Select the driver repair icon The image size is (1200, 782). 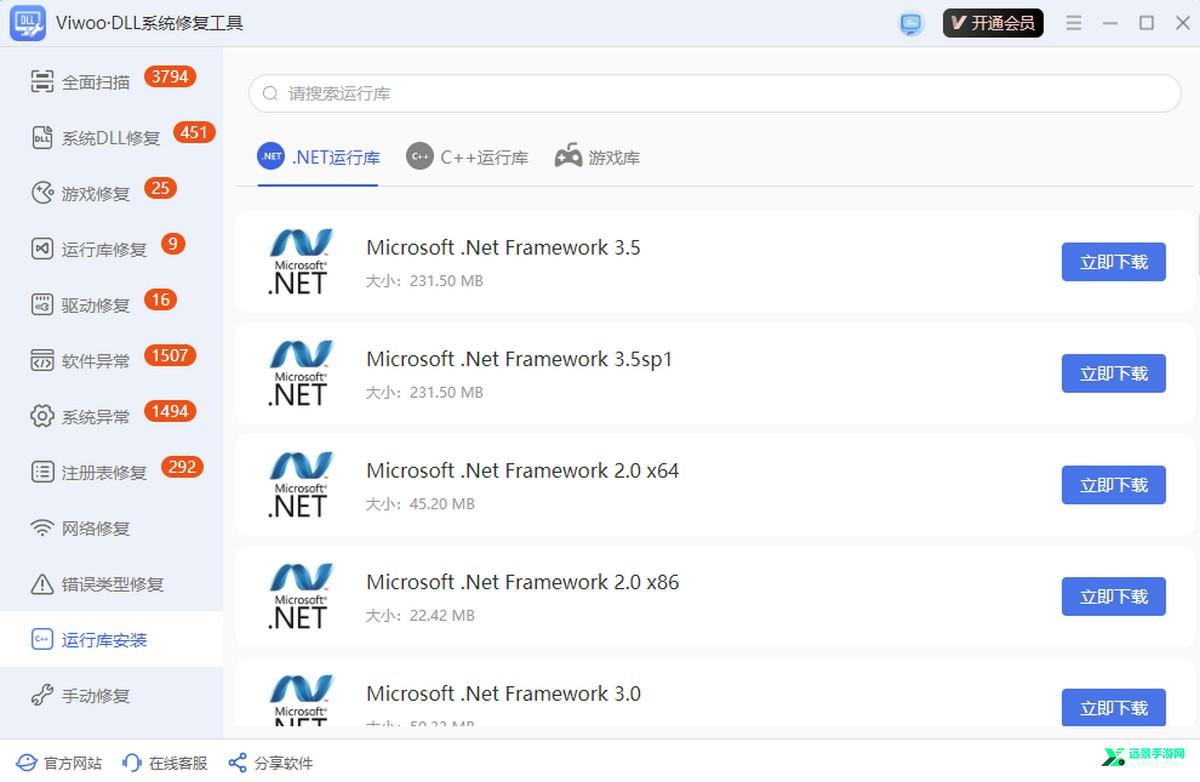click(x=42, y=305)
